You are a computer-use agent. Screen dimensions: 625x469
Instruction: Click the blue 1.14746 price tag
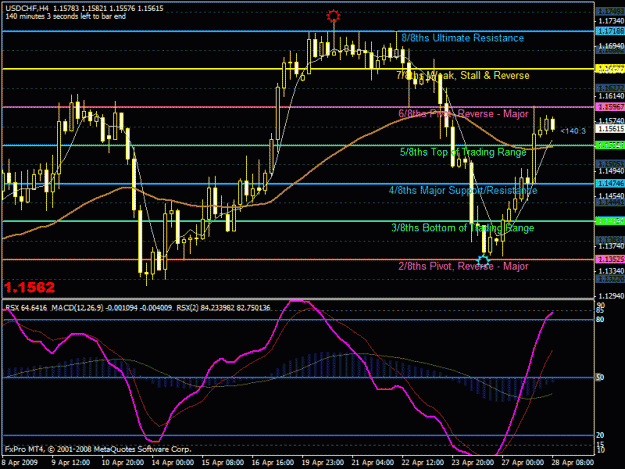click(610, 183)
